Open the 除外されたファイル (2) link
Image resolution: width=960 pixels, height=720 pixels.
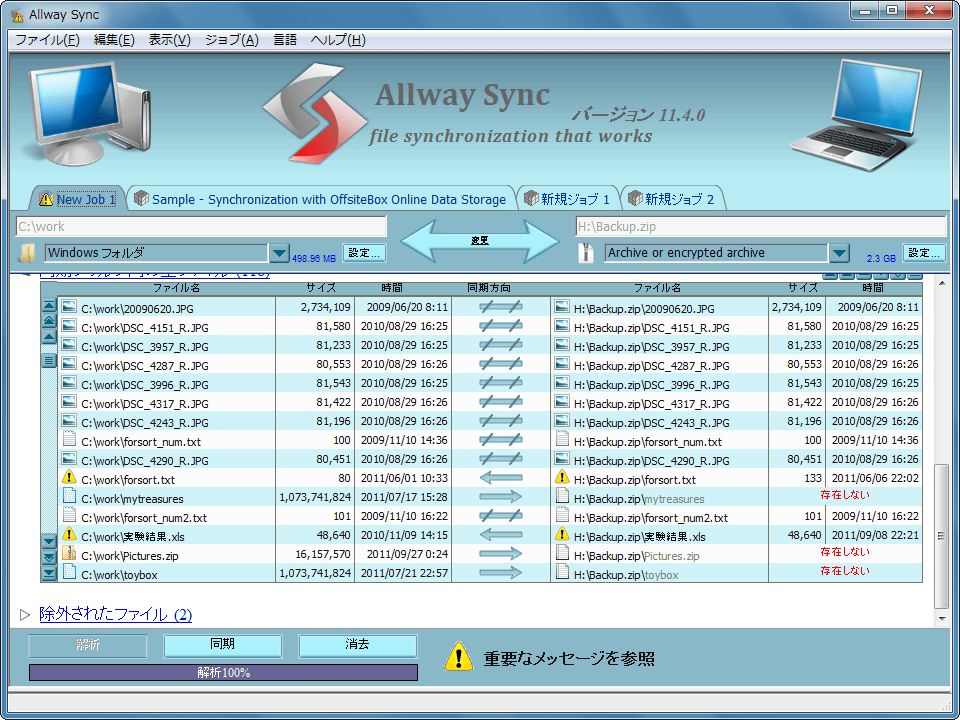point(115,615)
